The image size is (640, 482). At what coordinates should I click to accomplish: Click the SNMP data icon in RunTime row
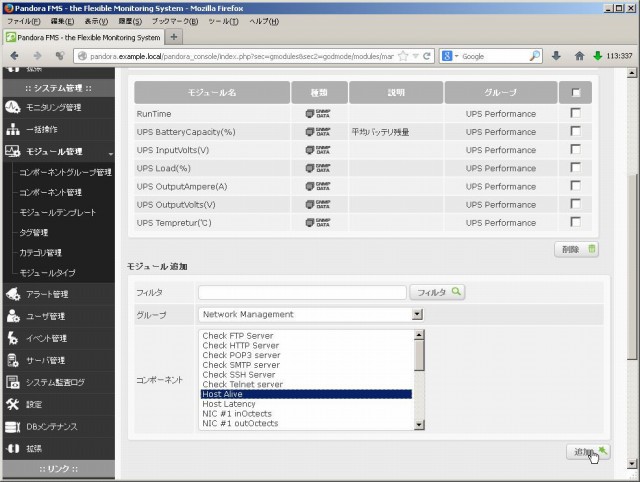click(x=318, y=113)
